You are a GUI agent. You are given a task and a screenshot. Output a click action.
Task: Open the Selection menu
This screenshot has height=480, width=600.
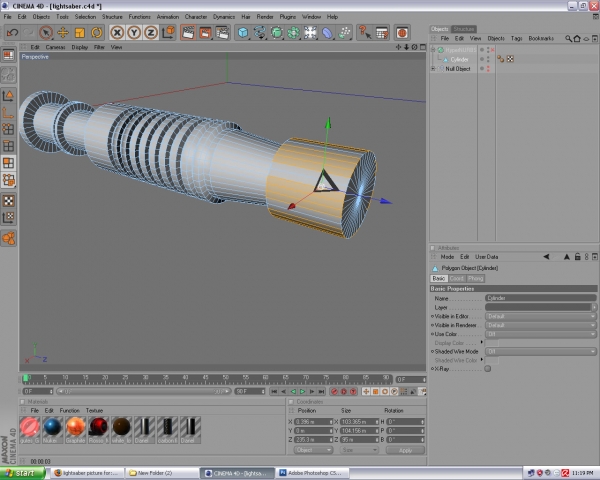pos(85,17)
